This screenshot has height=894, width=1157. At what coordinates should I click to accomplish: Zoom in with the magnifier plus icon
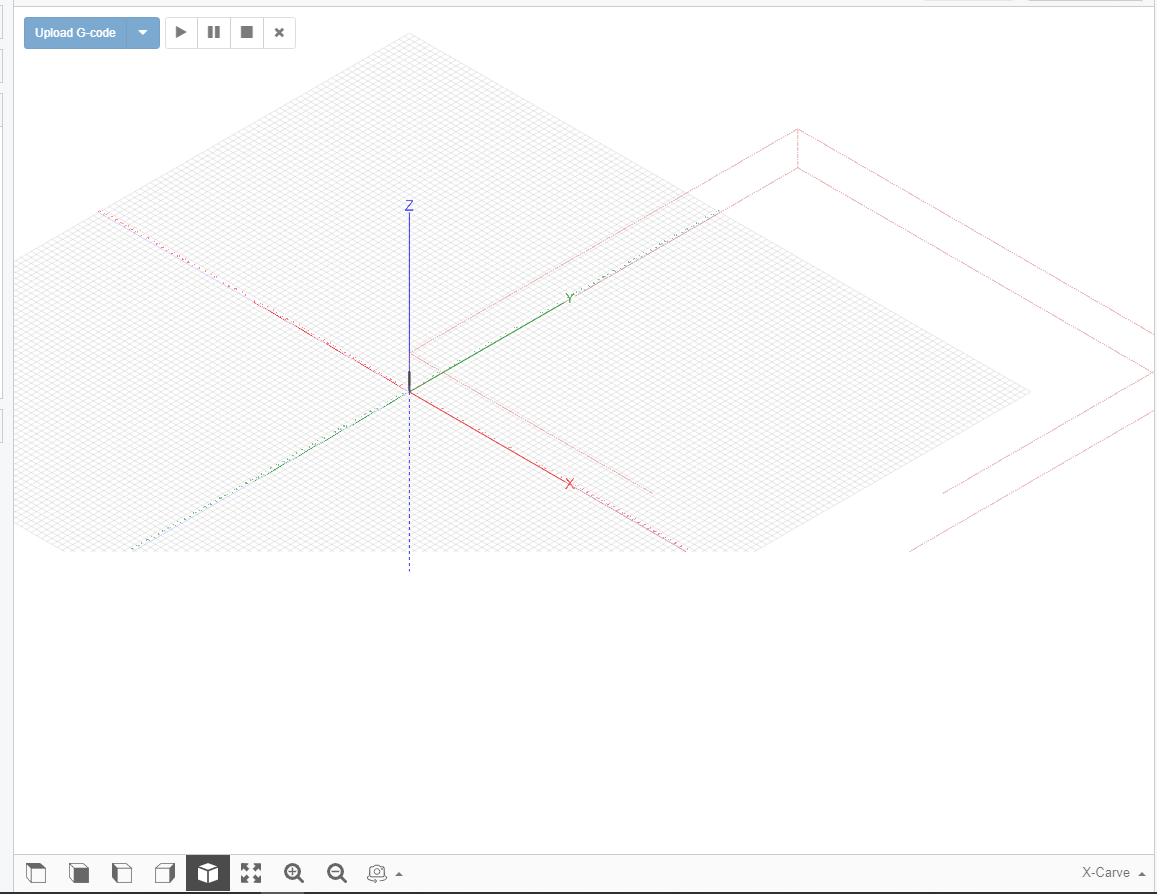click(294, 873)
